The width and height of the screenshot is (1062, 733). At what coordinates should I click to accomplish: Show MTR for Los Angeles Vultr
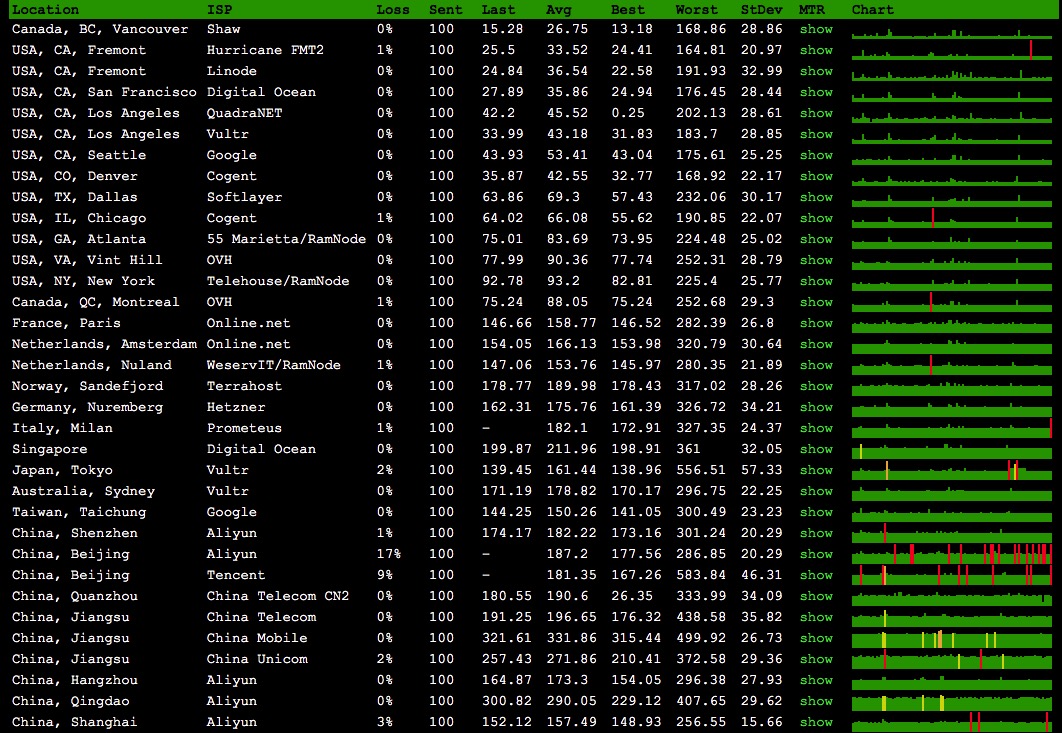(x=816, y=134)
